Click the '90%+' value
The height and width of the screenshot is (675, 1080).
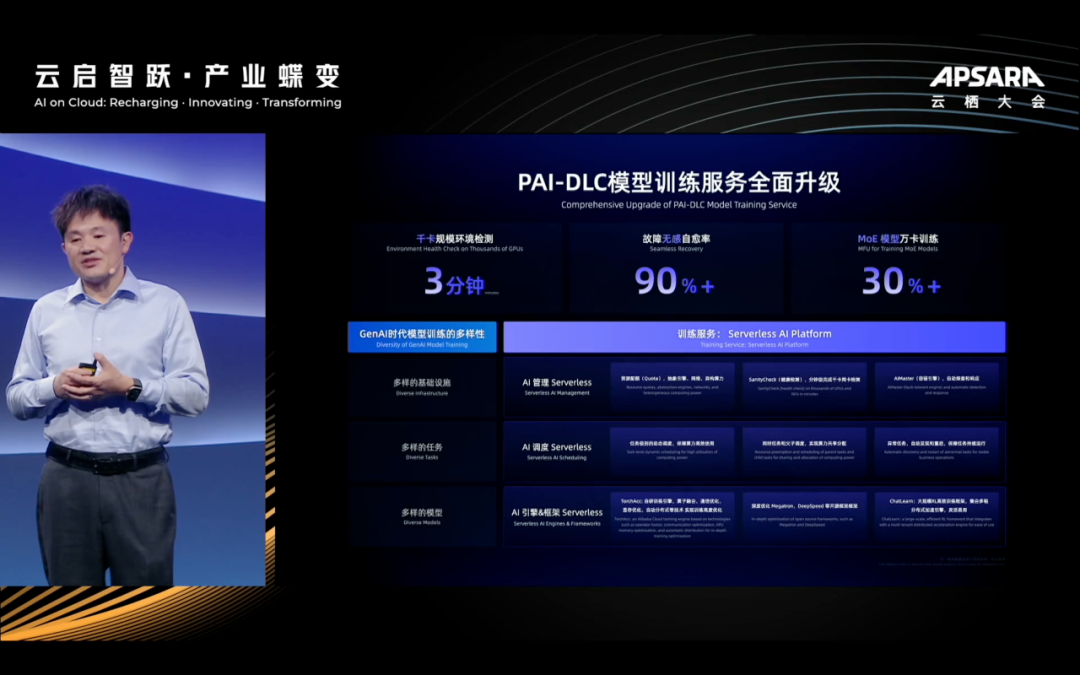coord(675,282)
